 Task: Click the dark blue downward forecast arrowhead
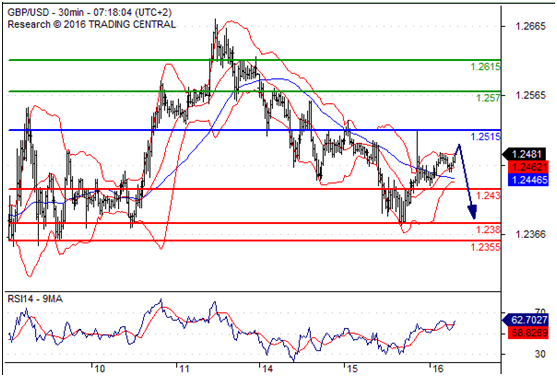click(472, 212)
